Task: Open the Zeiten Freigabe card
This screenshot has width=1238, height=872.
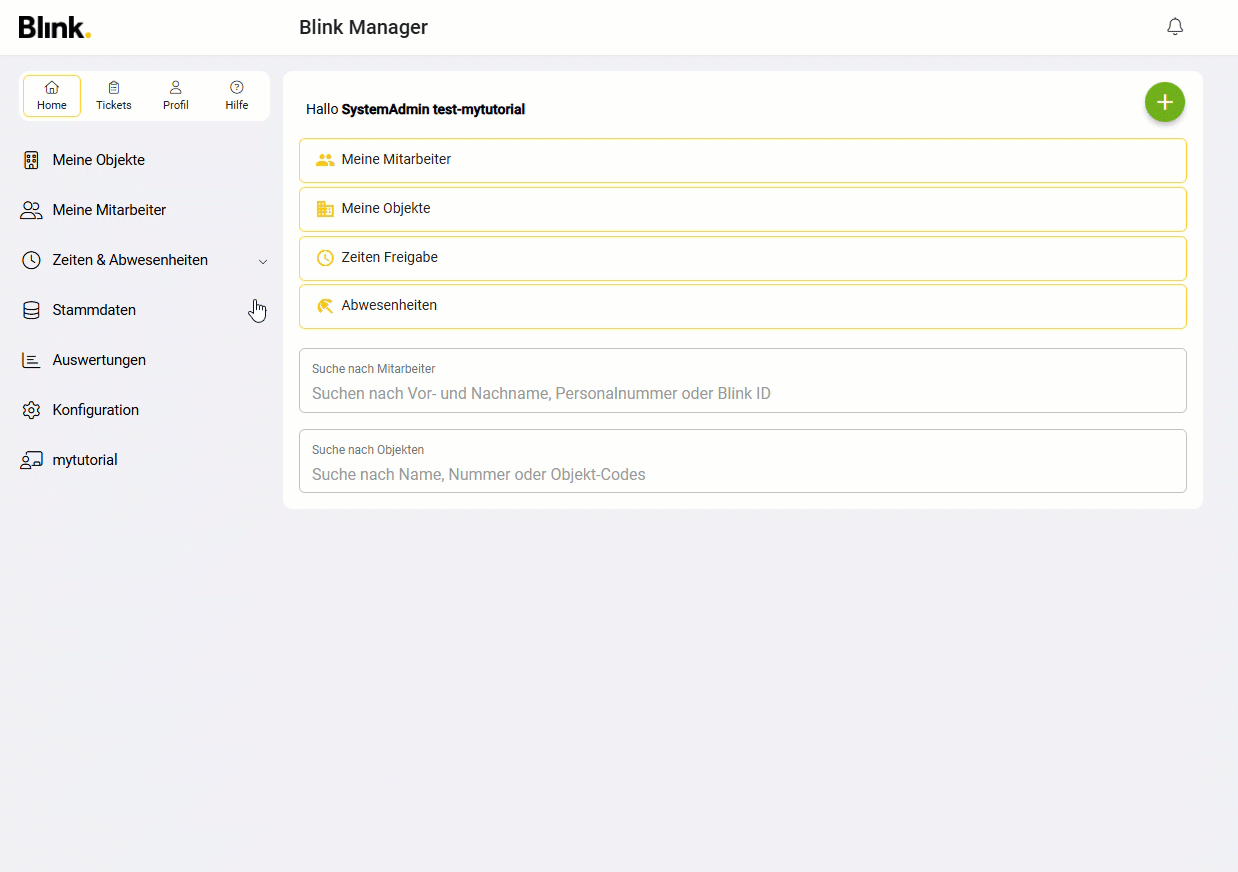Action: [742, 257]
